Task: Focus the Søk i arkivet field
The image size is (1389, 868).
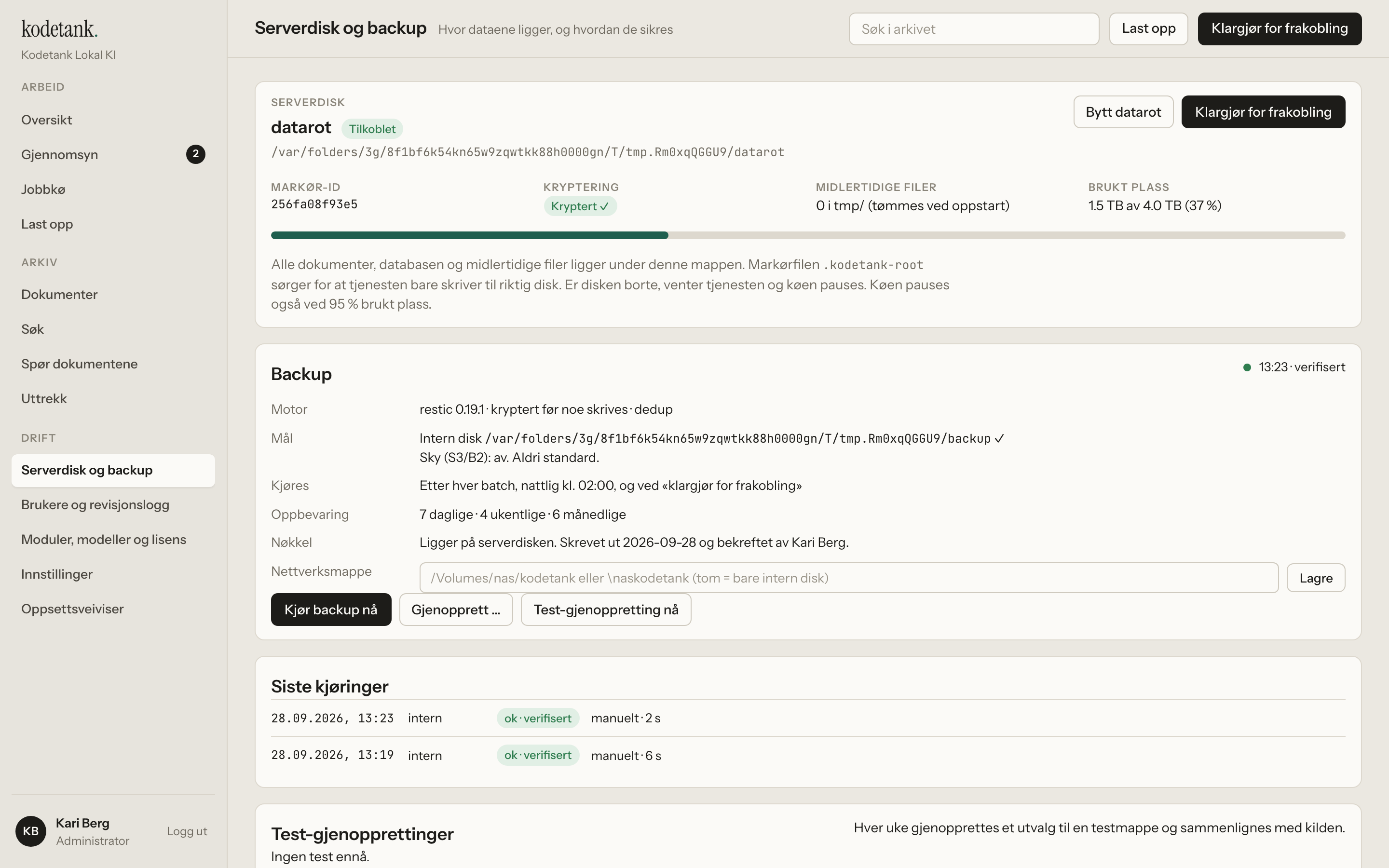Action: [x=973, y=29]
